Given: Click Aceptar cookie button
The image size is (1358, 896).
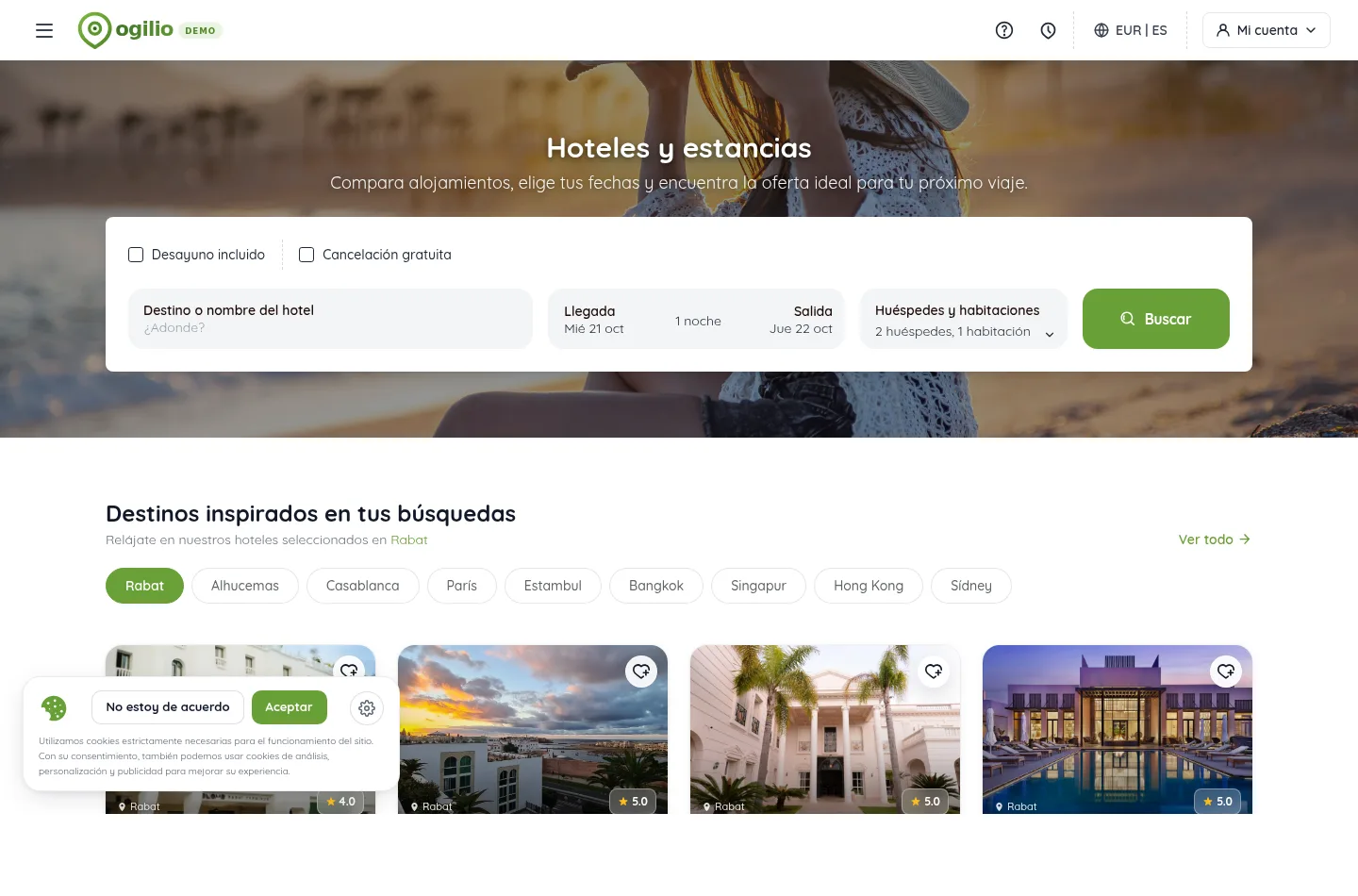Looking at the screenshot, I should coord(290,707).
